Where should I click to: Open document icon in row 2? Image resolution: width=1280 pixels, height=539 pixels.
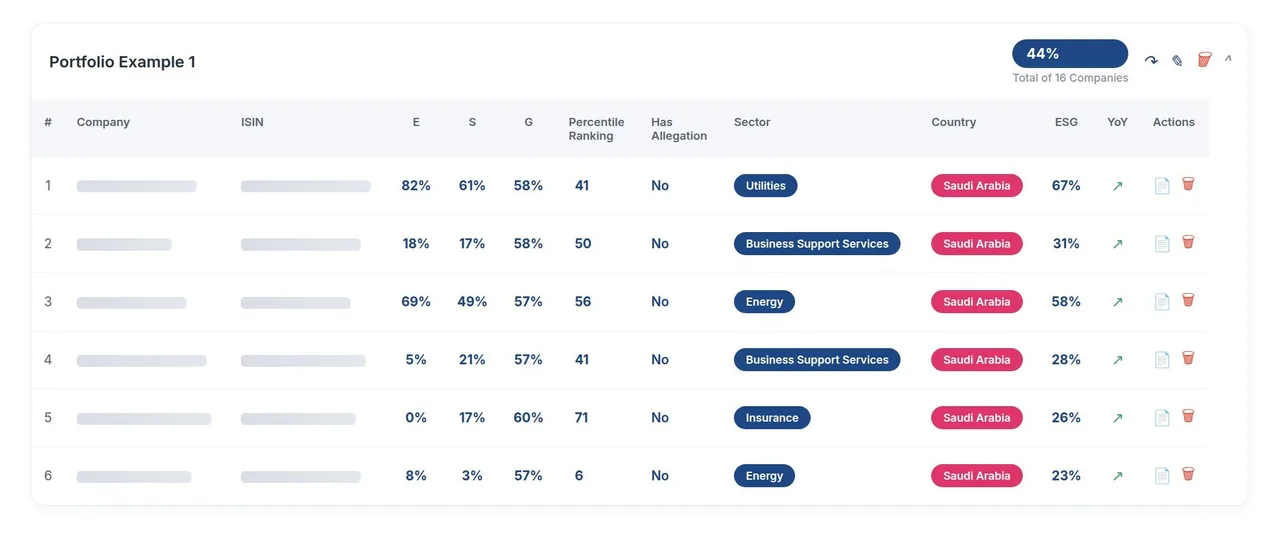click(1162, 243)
